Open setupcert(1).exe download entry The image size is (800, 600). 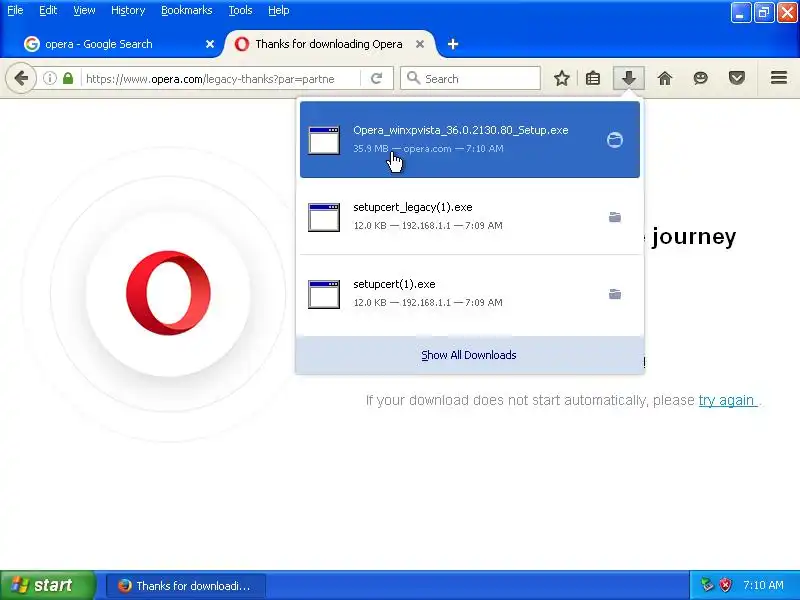pos(469,294)
